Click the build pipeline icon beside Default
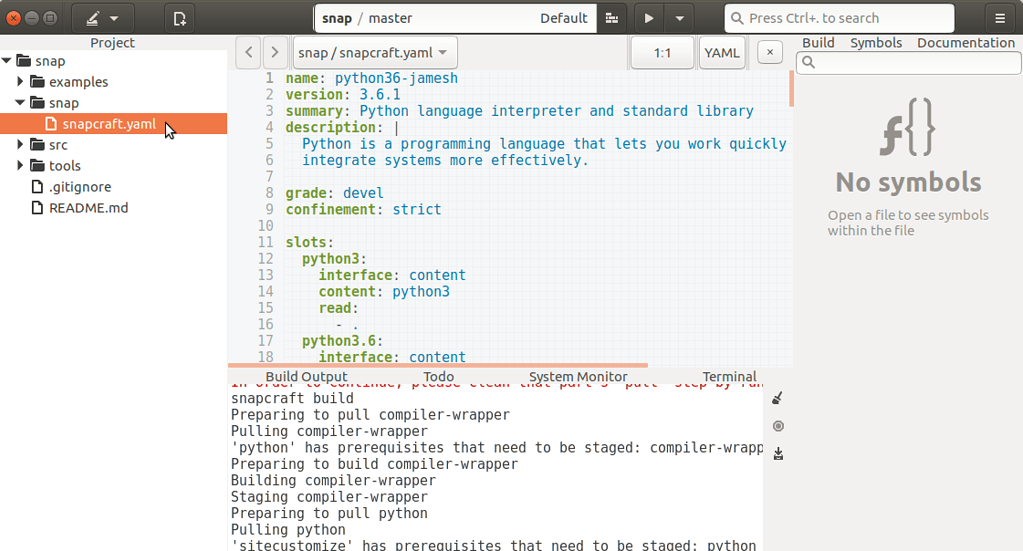Viewport: 1023px width, 551px height. (x=611, y=18)
